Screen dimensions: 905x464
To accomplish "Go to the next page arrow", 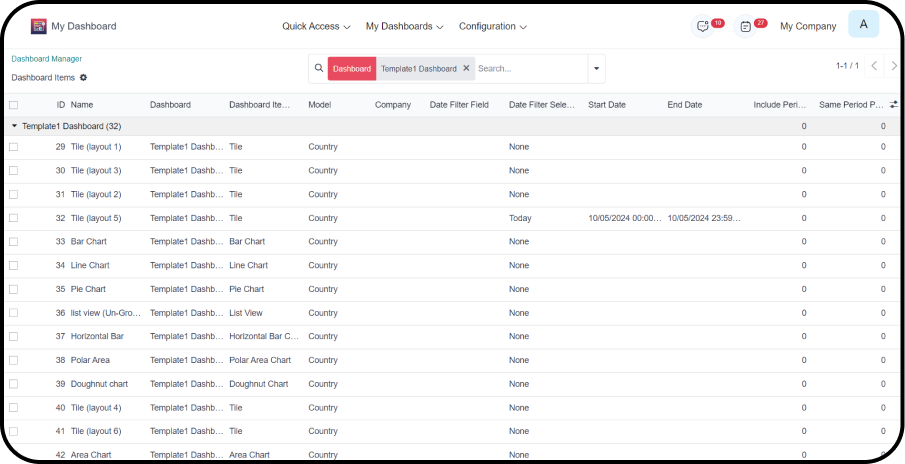I will [894, 66].
